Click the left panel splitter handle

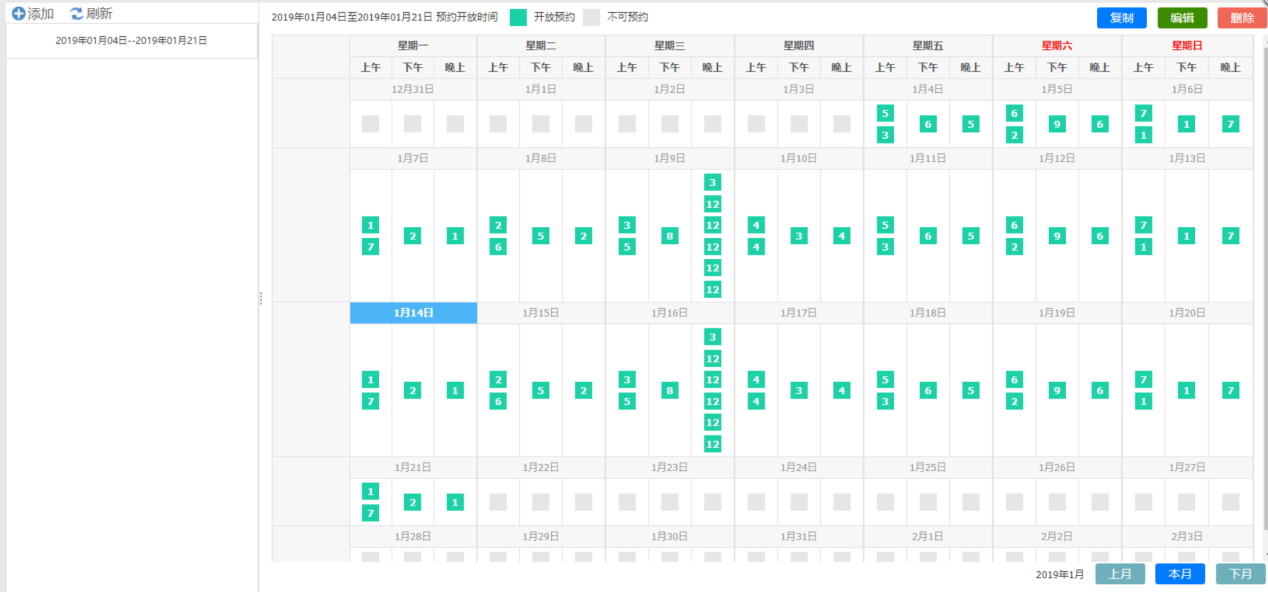(x=261, y=298)
